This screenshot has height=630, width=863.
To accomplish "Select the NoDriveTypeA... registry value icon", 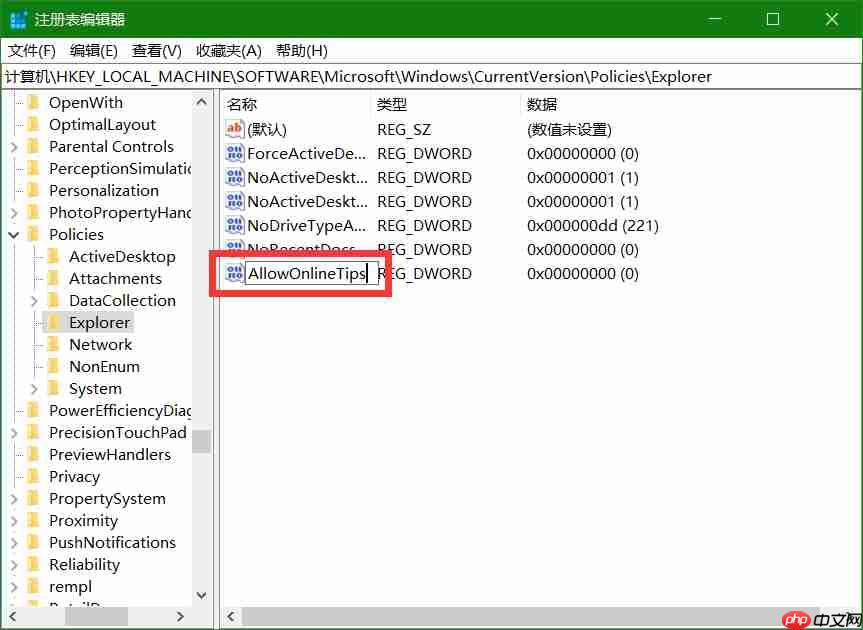I will [x=234, y=225].
